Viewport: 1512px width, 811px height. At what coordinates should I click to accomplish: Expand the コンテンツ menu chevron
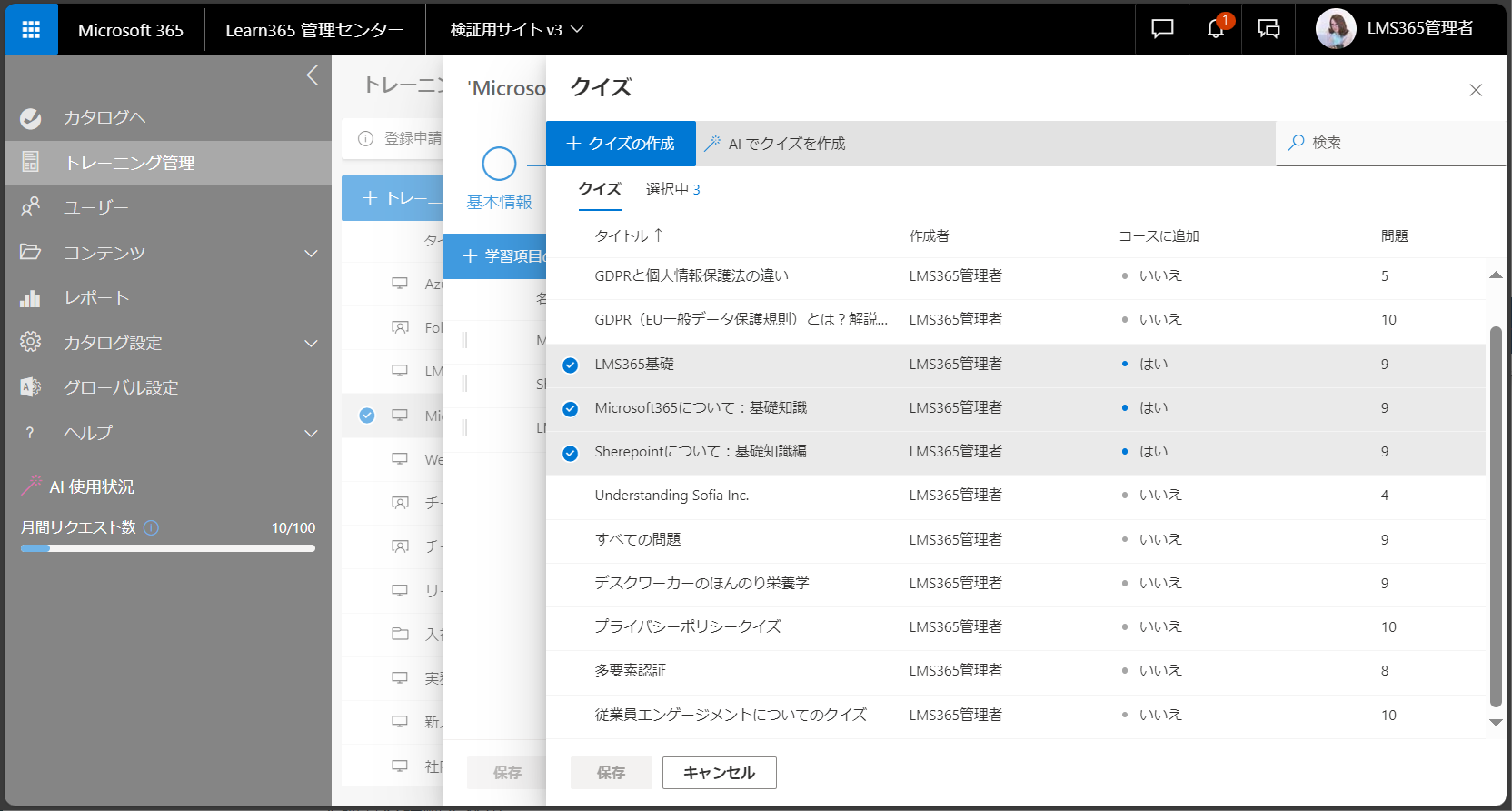(312, 253)
